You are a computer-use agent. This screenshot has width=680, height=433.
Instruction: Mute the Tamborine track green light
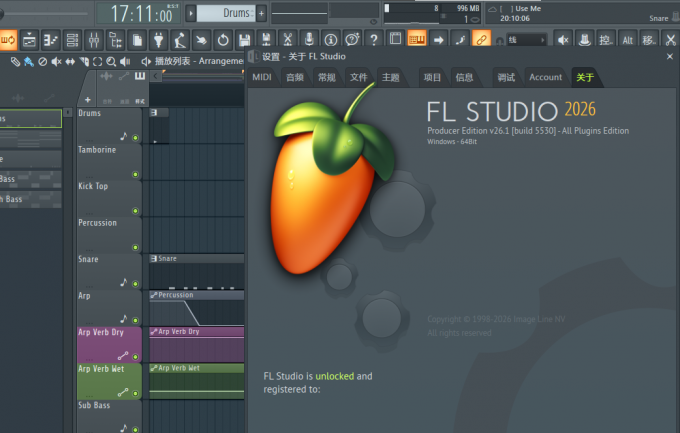[x=135, y=174]
